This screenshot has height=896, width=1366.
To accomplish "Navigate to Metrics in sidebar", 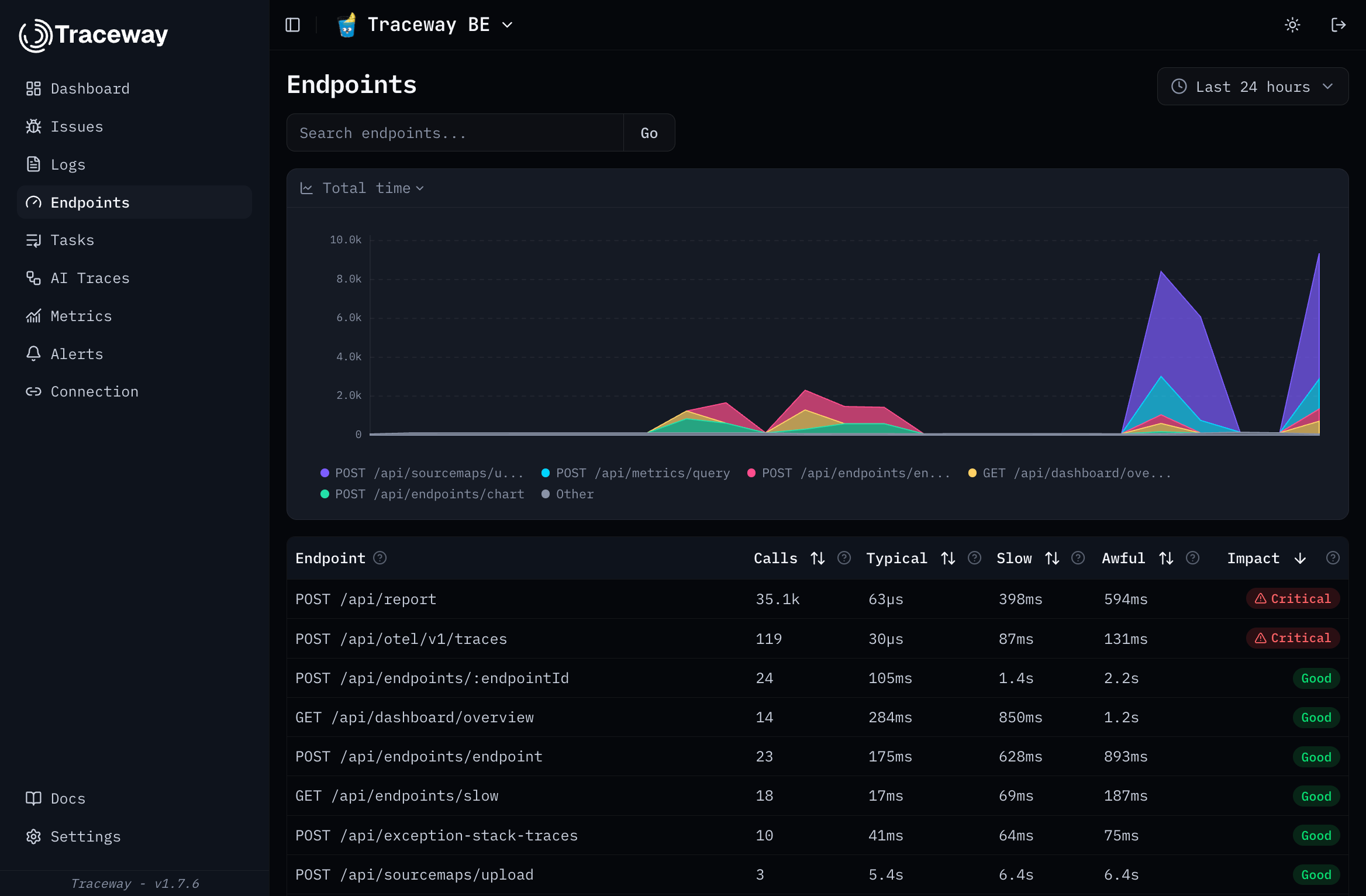I will pos(134,316).
